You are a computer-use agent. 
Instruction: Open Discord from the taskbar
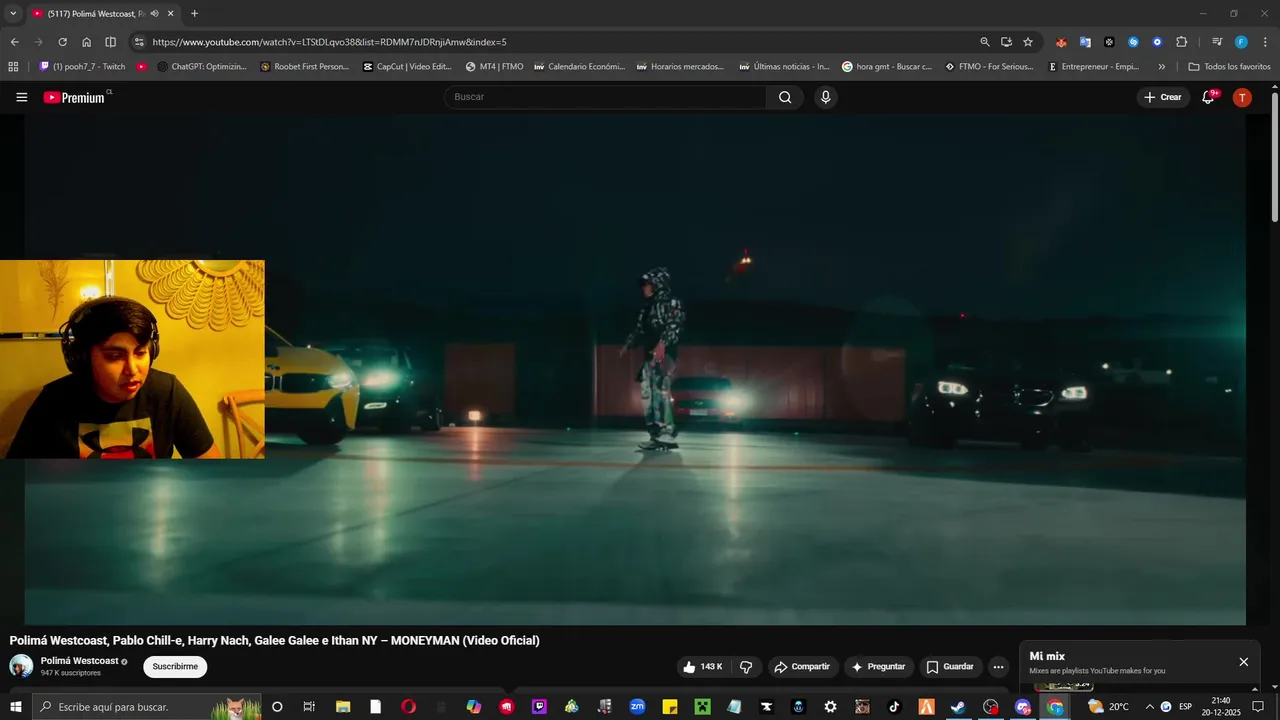coord(1023,707)
